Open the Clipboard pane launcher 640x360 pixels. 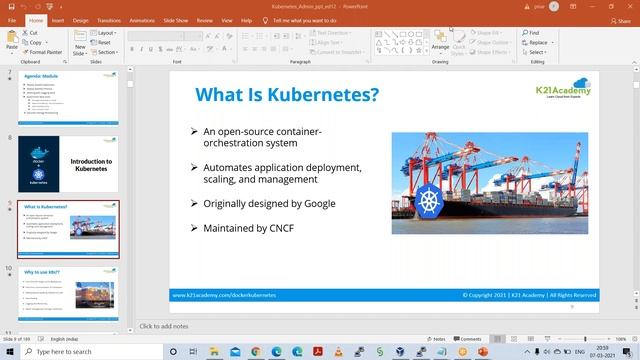[65, 62]
